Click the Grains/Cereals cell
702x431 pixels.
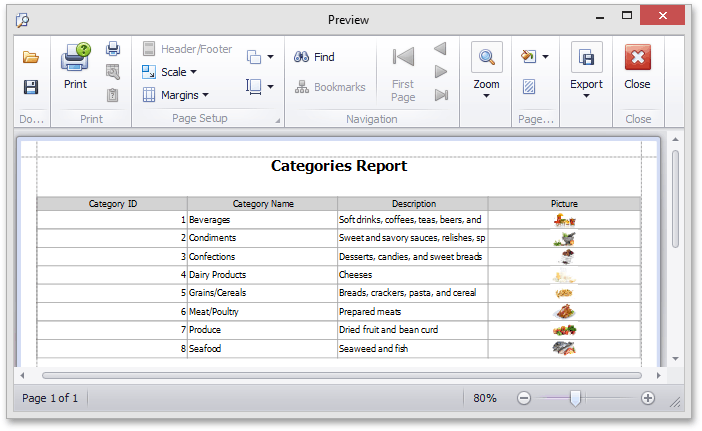(262, 293)
